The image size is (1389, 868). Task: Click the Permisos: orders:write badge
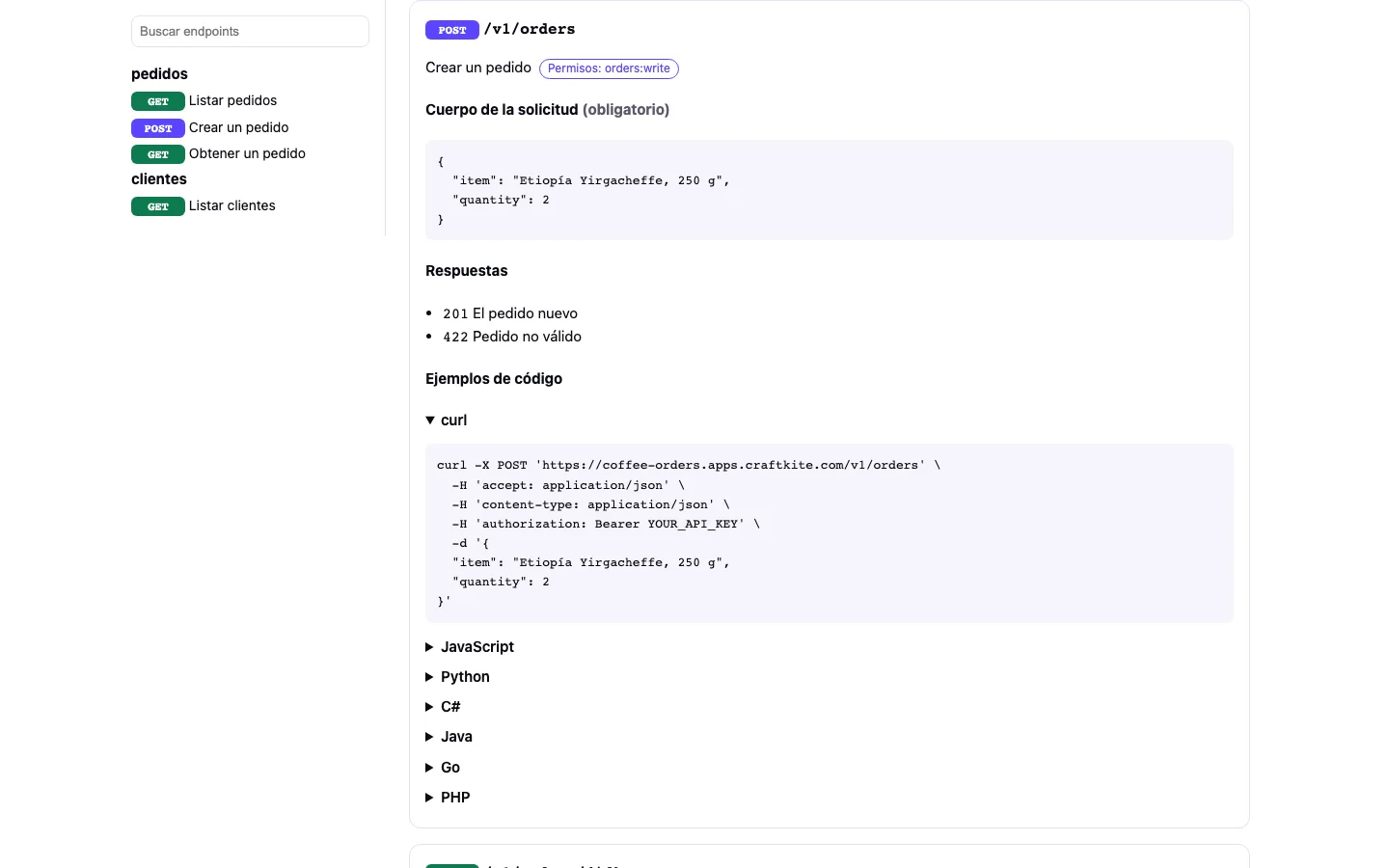609,68
